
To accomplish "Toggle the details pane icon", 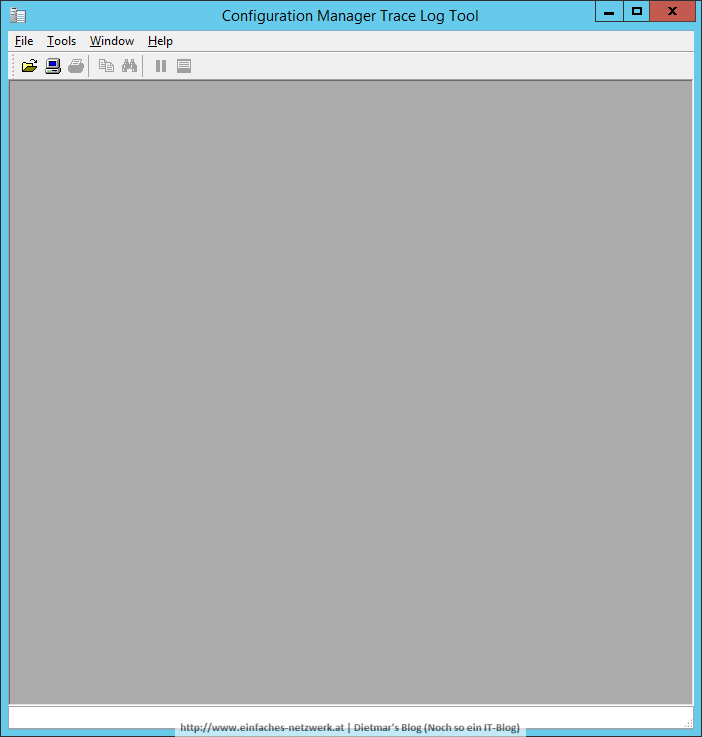I will pos(184,66).
